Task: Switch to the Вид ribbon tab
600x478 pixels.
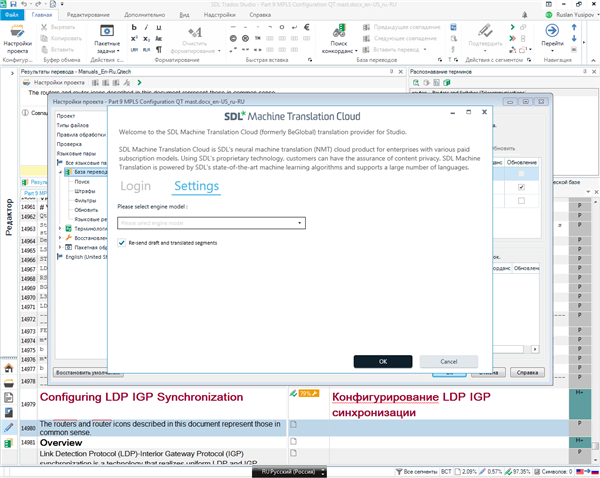Action: [184, 15]
